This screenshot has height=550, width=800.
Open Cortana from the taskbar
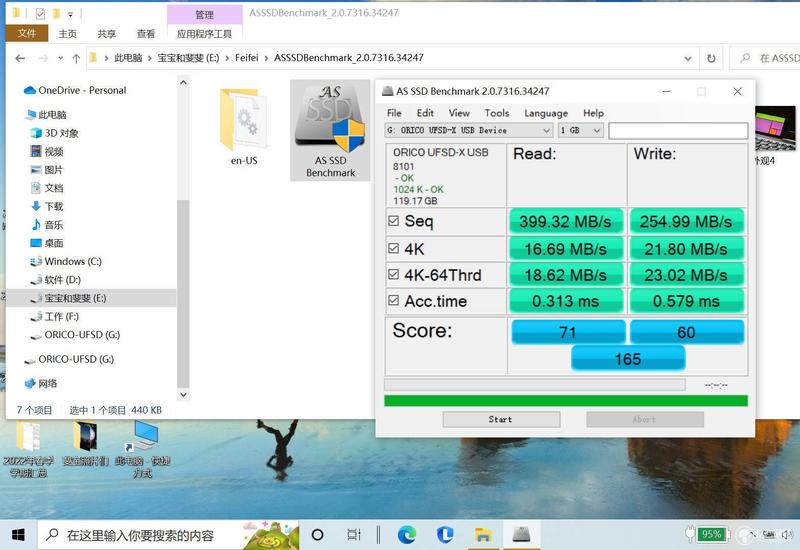coord(317,535)
